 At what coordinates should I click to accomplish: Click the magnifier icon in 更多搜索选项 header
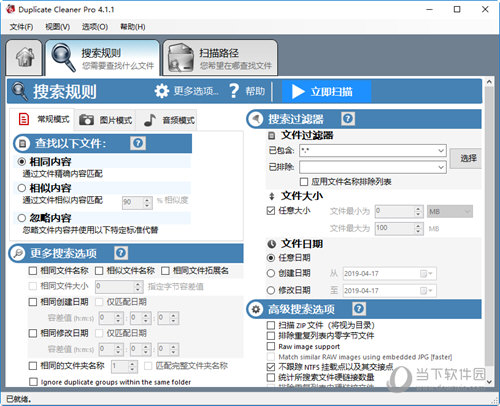click(x=18, y=253)
